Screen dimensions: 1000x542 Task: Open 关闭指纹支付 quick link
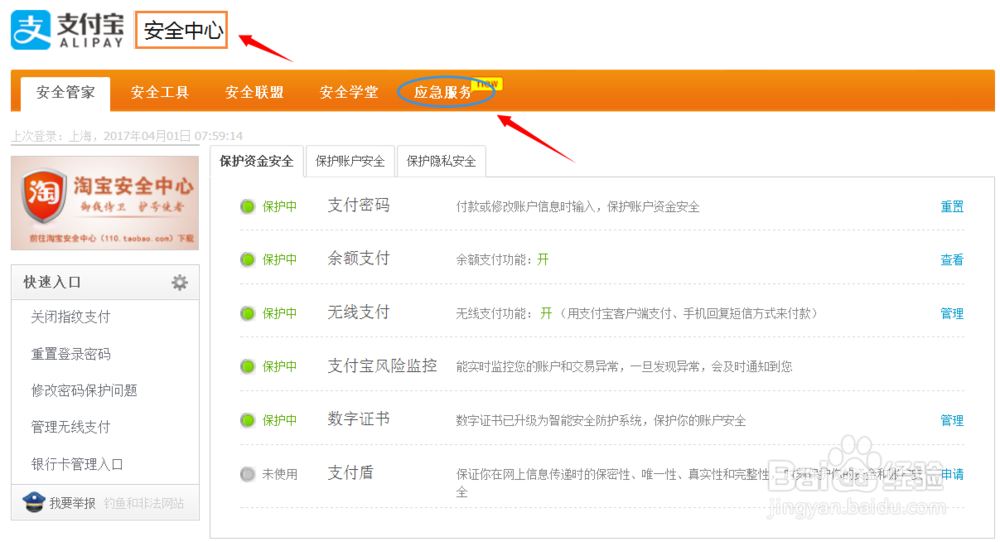71,317
